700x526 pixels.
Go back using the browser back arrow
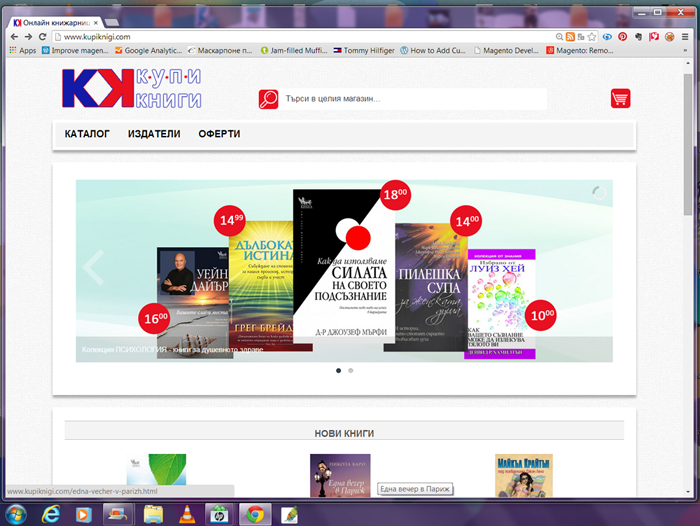pos(14,37)
